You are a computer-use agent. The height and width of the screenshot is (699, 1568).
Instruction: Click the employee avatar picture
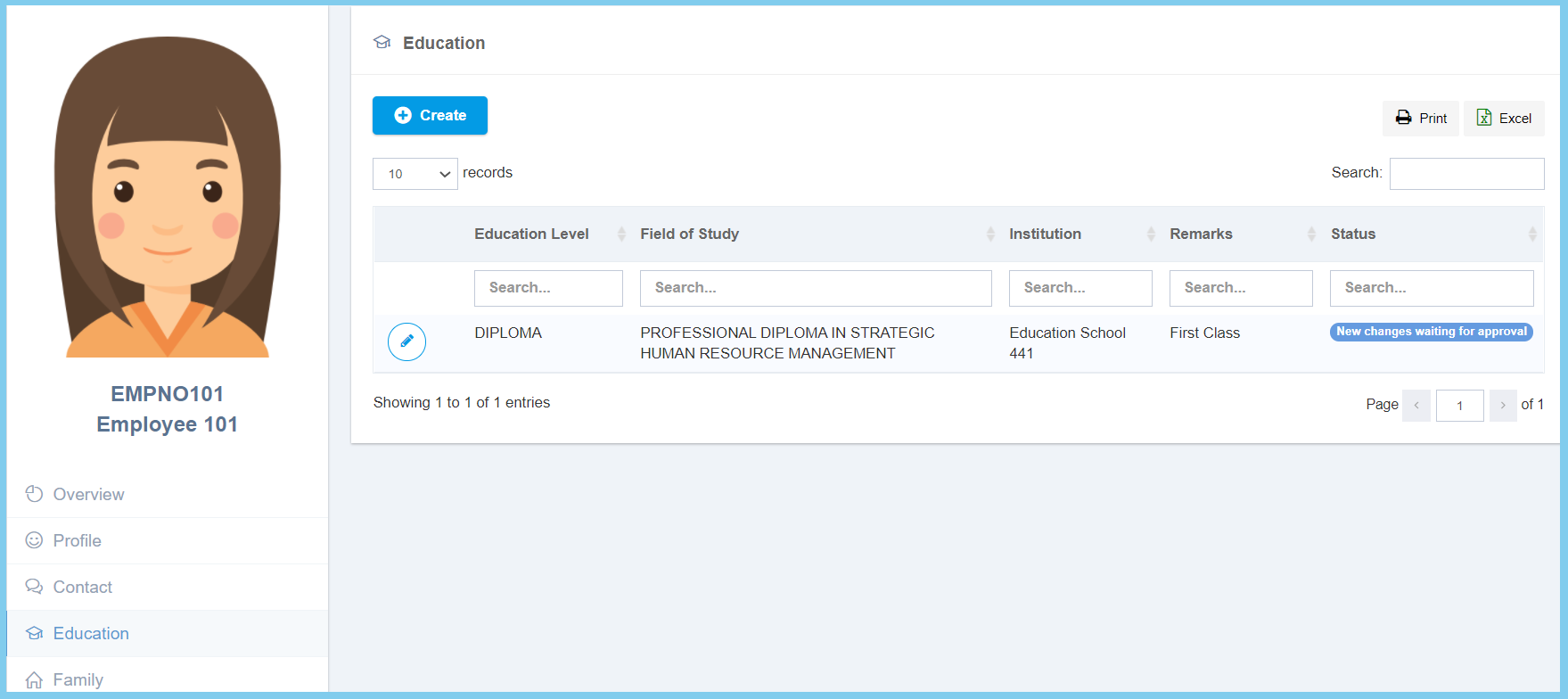pyautogui.click(x=168, y=197)
